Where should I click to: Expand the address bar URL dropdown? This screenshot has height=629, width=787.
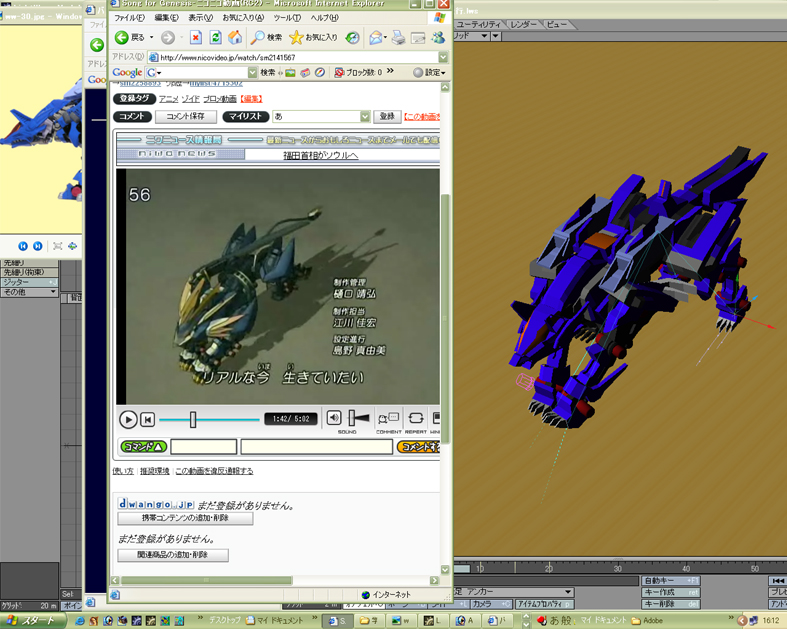443,57
